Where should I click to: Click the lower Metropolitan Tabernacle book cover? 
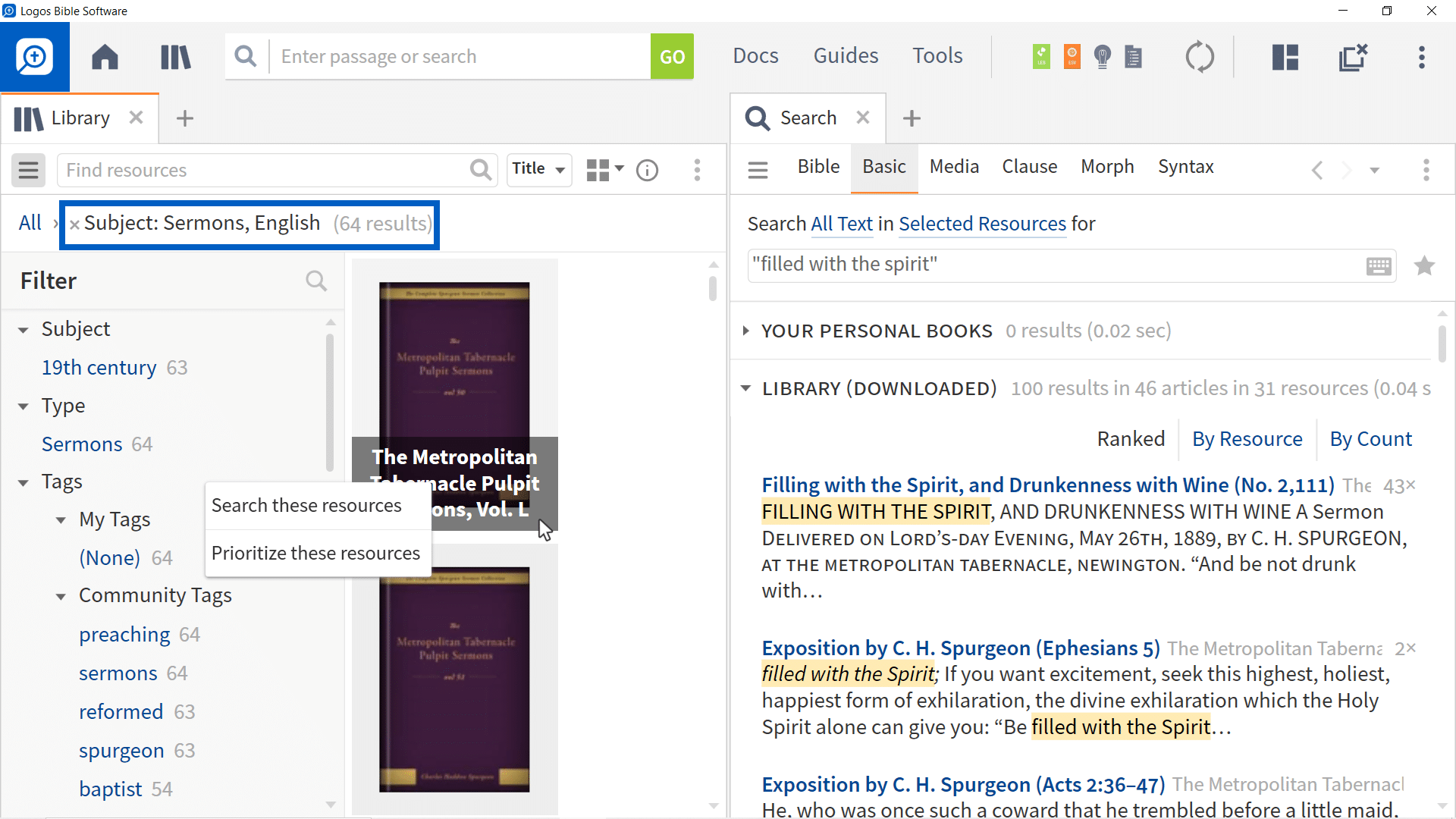(454, 679)
